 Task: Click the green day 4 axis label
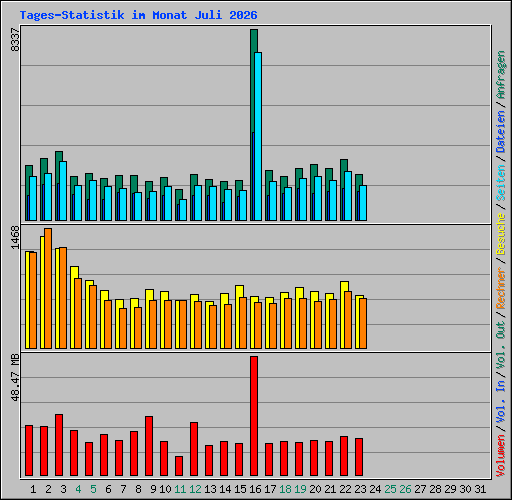[x=78, y=489]
